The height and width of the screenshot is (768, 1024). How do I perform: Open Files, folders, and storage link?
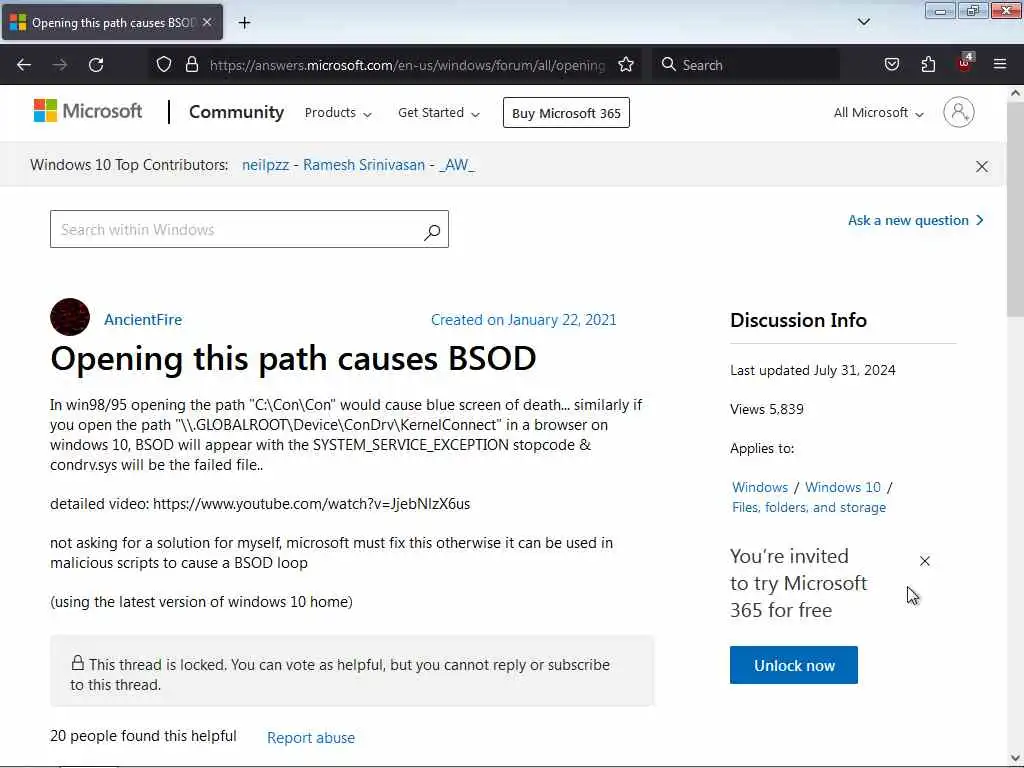(809, 507)
